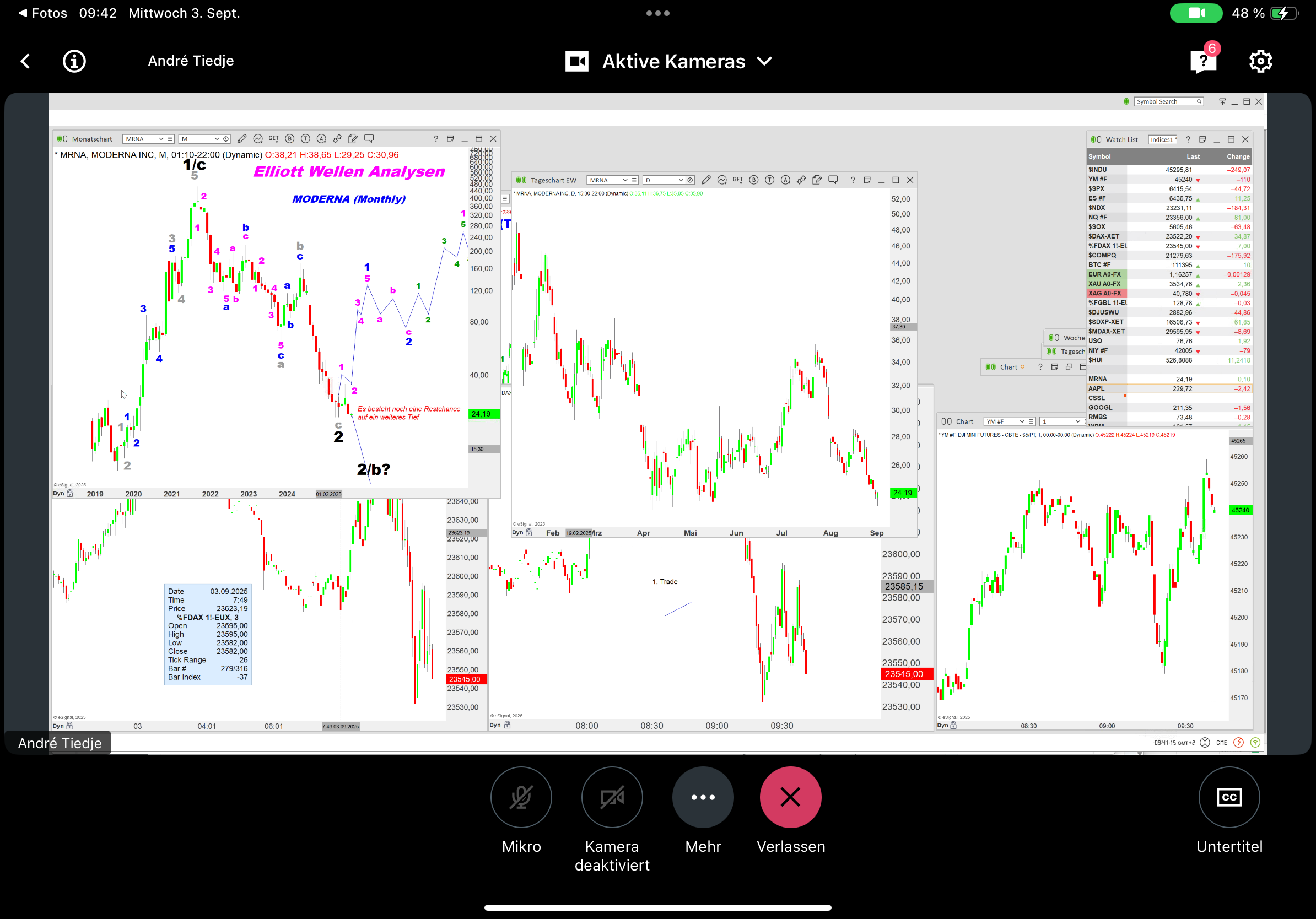Open the D interval dropdown in Tageschart EW
1316x919 pixels.
tap(681, 180)
